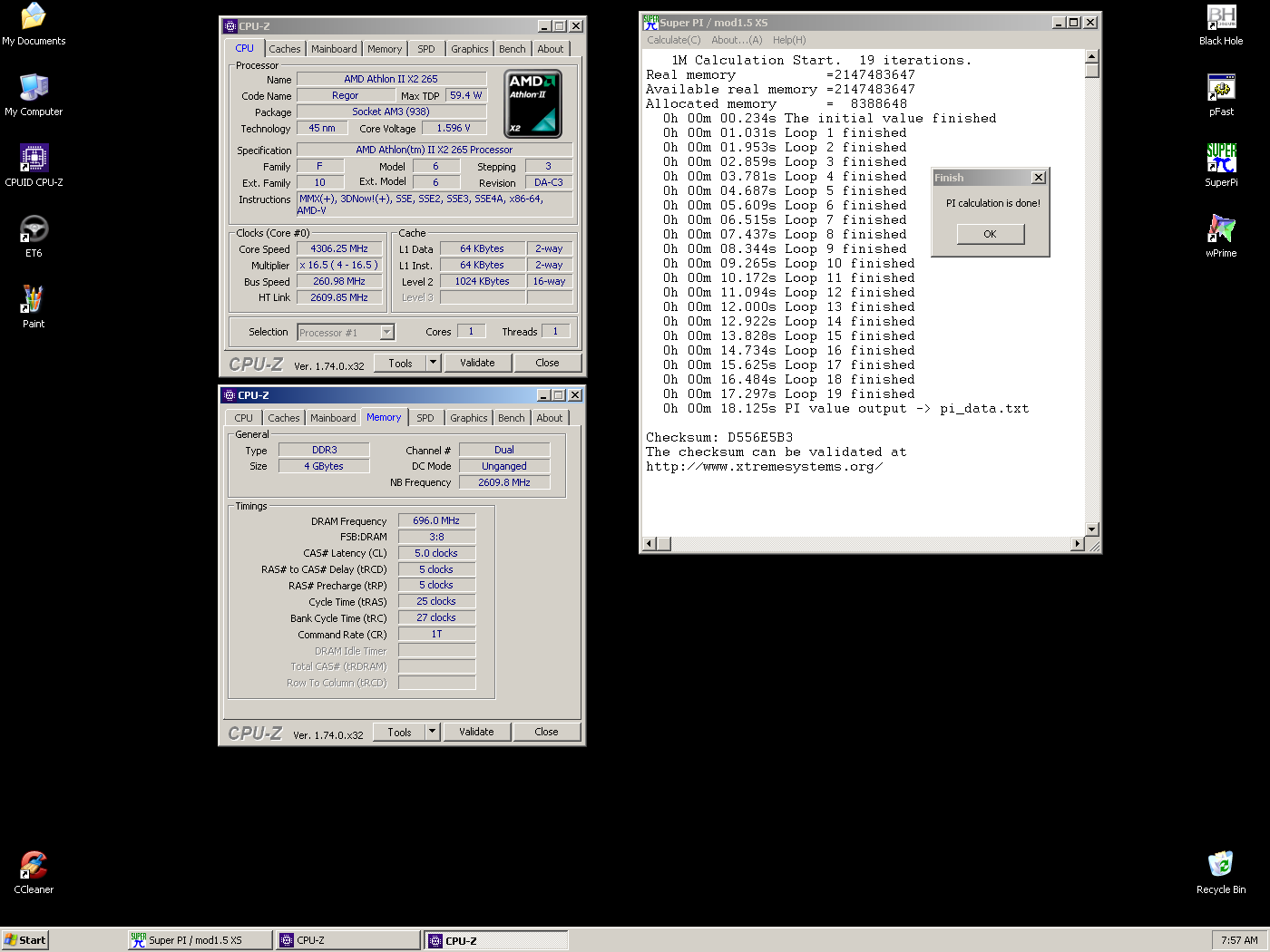
Task: Launch ET6 desktop shortcut
Action: tap(34, 237)
